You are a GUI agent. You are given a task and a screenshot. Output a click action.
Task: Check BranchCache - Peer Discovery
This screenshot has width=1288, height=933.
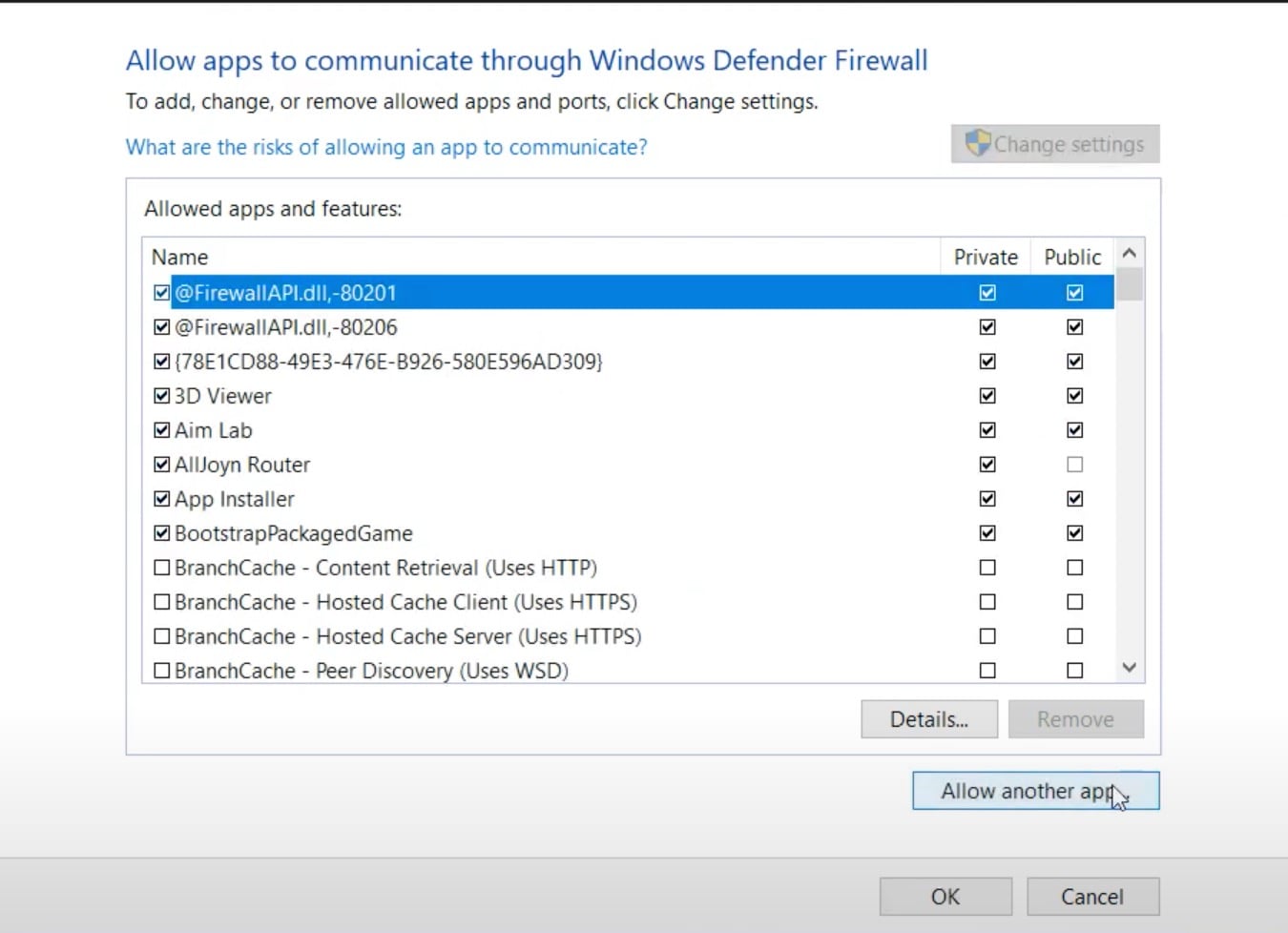click(x=160, y=670)
